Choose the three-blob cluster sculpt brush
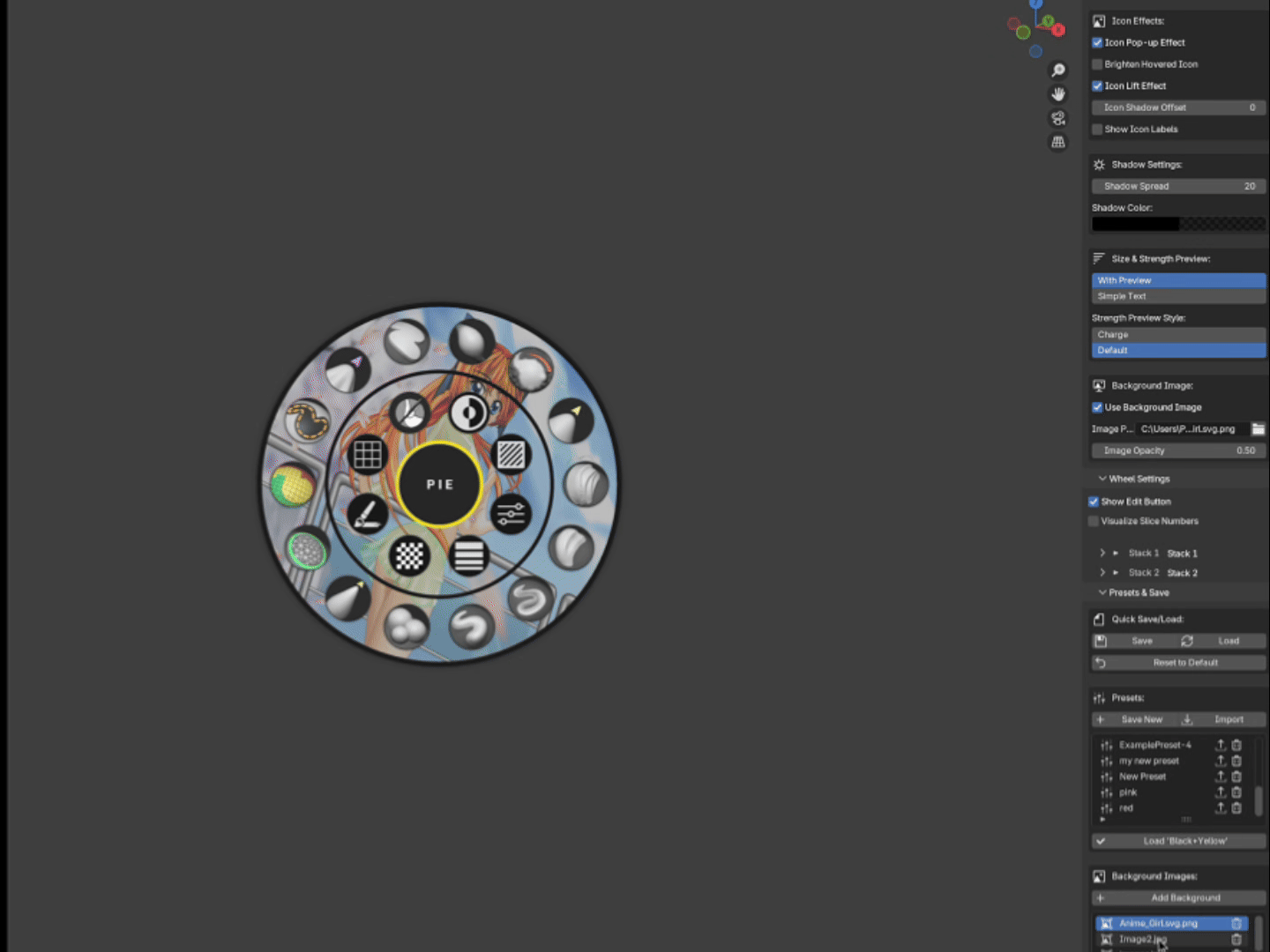The height and width of the screenshot is (952, 1270). pyautogui.click(x=406, y=625)
